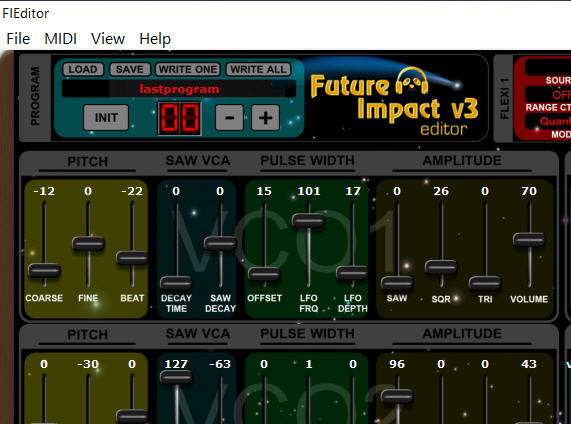
Task: Click the WRITE ALL button
Action: pyautogui.click(x=258, y=69)
